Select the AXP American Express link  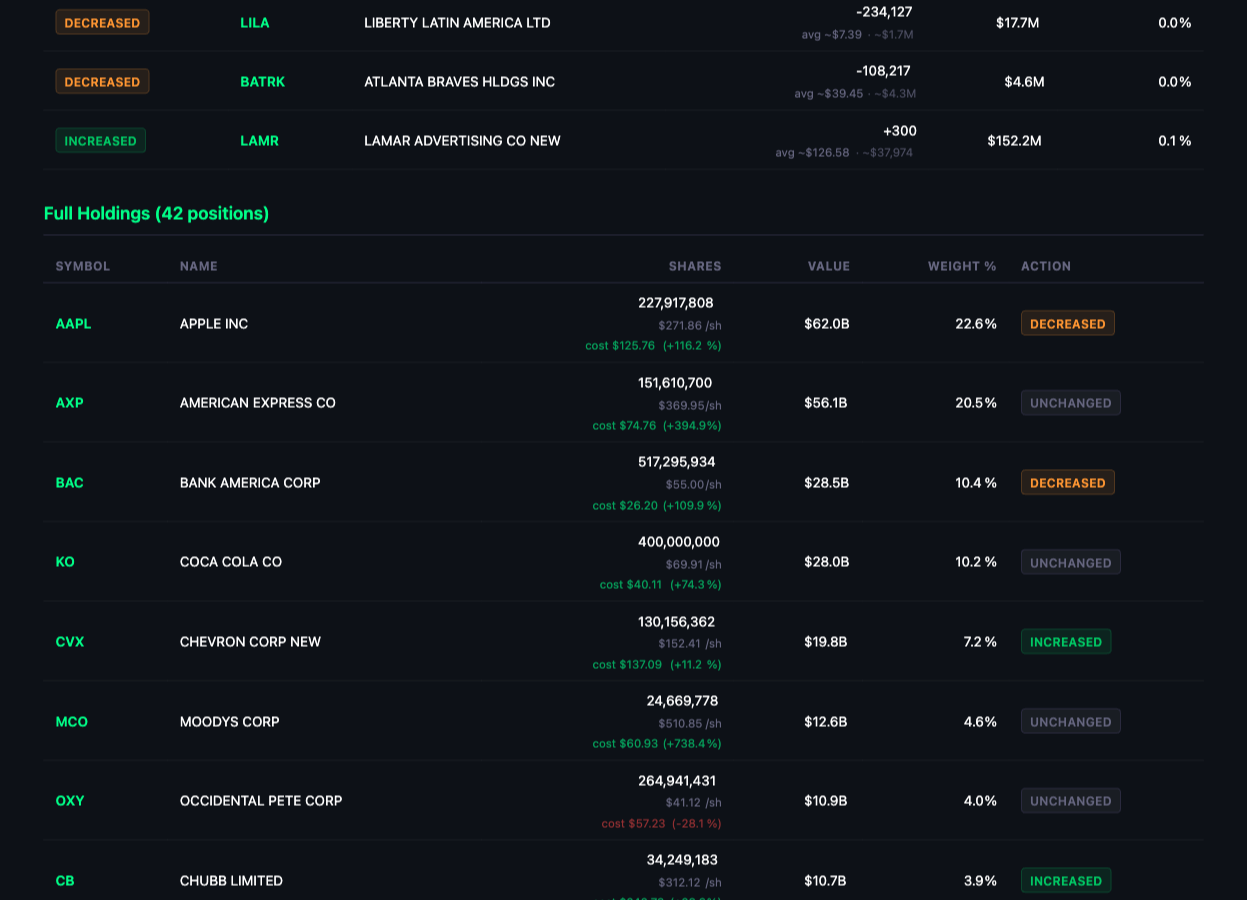click(x=69, y=403)
